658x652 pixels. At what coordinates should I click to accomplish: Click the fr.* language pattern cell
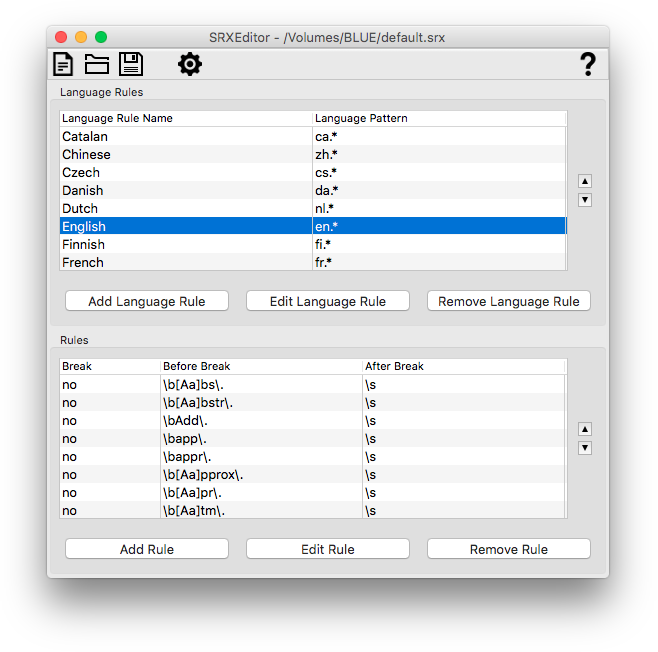coord(439,262)
